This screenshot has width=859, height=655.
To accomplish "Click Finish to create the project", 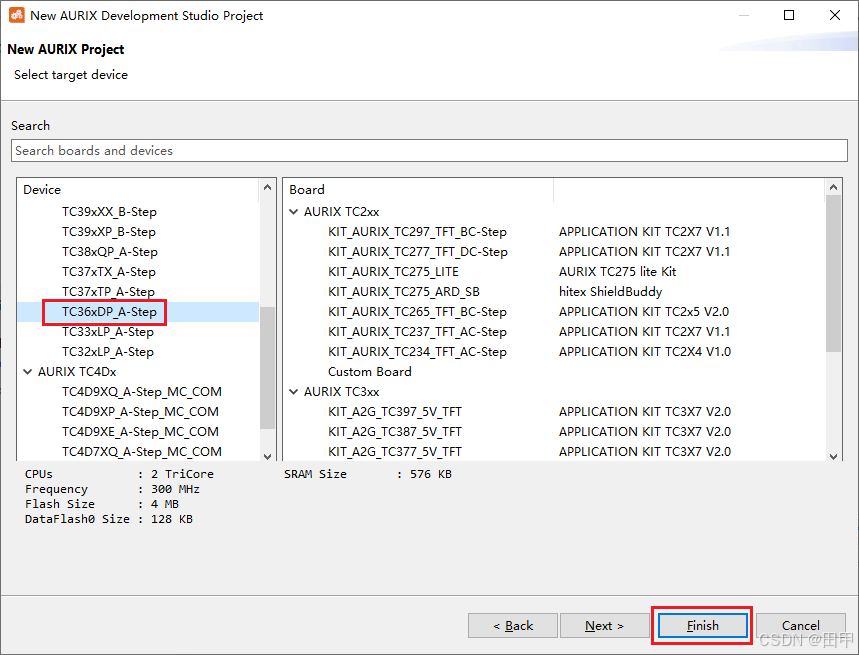I will pos(703,626).
